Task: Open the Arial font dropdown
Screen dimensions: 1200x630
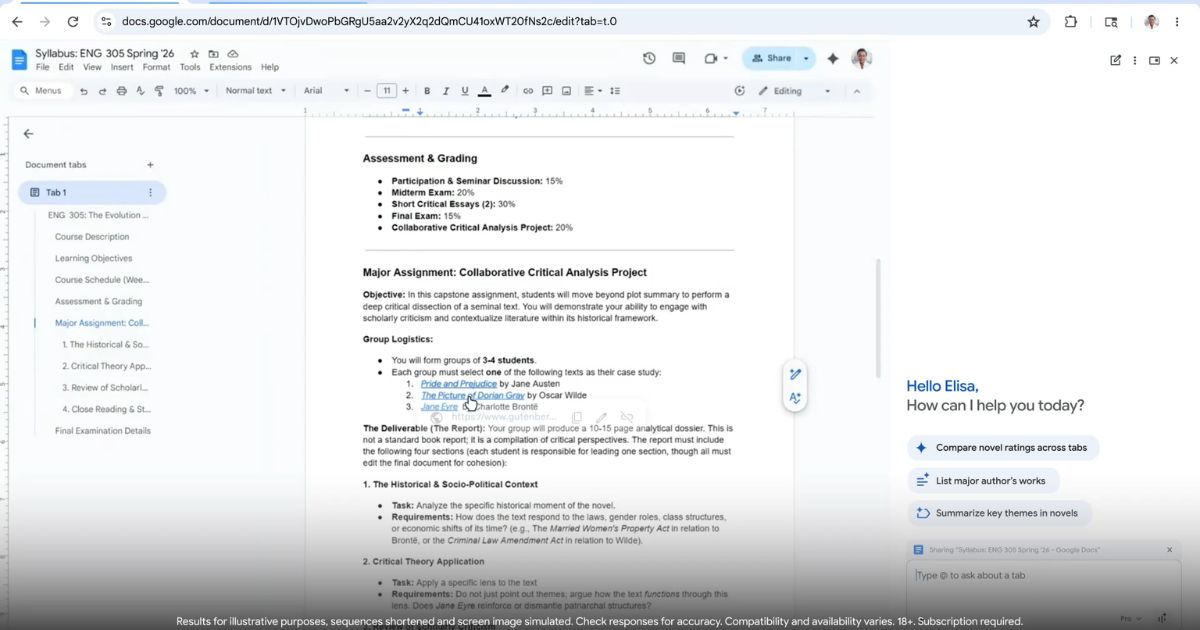Action: tap(326, 91)
